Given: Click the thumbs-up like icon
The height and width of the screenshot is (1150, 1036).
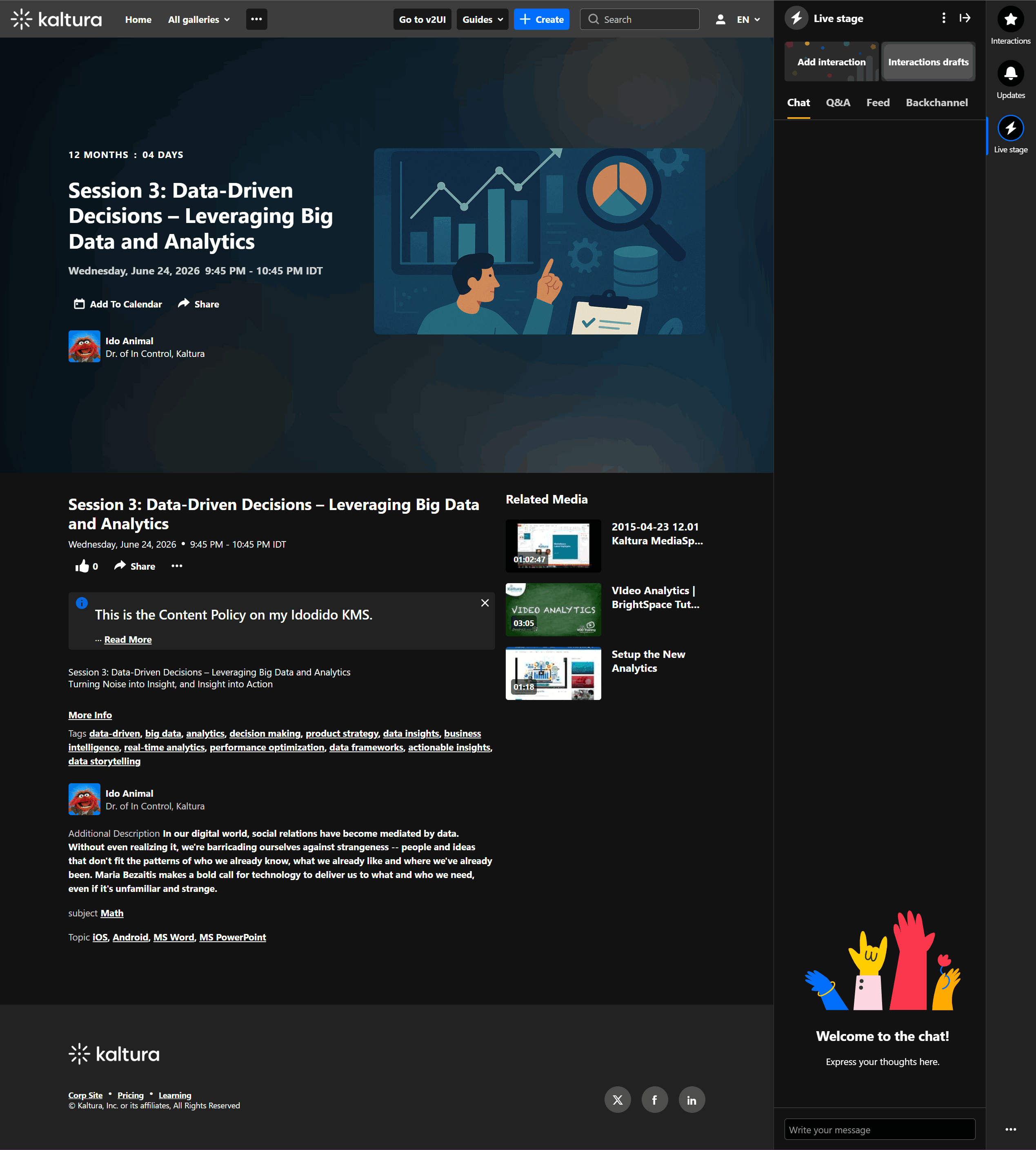Looking at the screenshot, I should pos(82,566).
